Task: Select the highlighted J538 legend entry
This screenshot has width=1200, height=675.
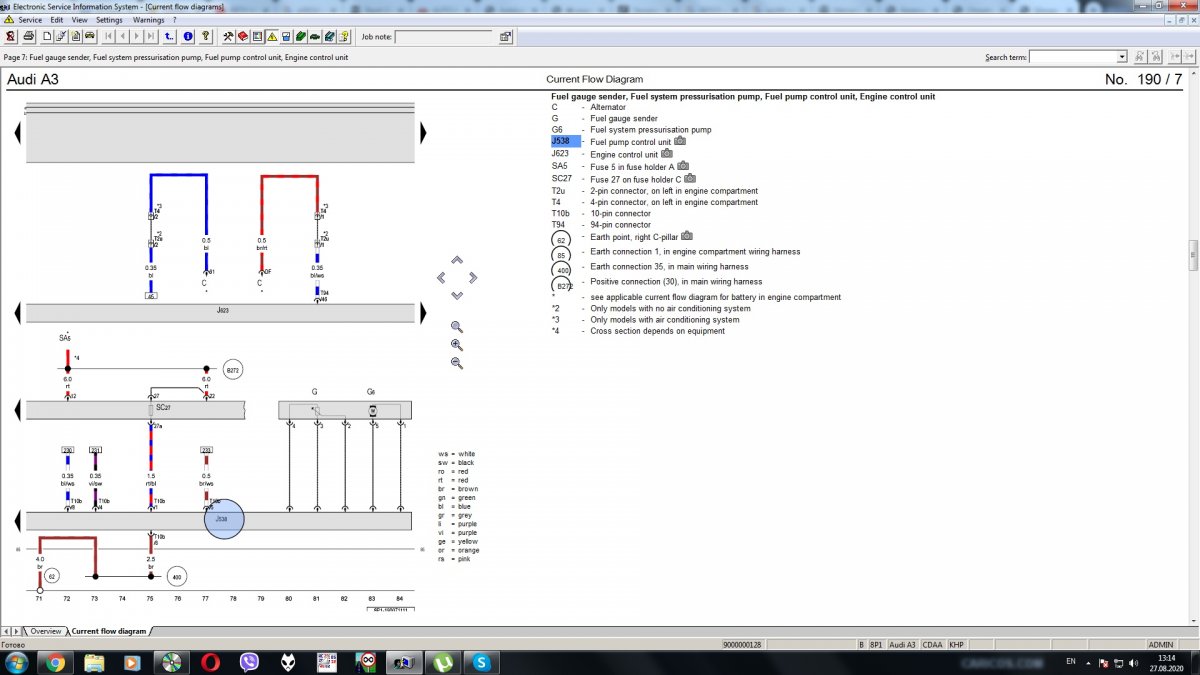Action: click(565, 142)
